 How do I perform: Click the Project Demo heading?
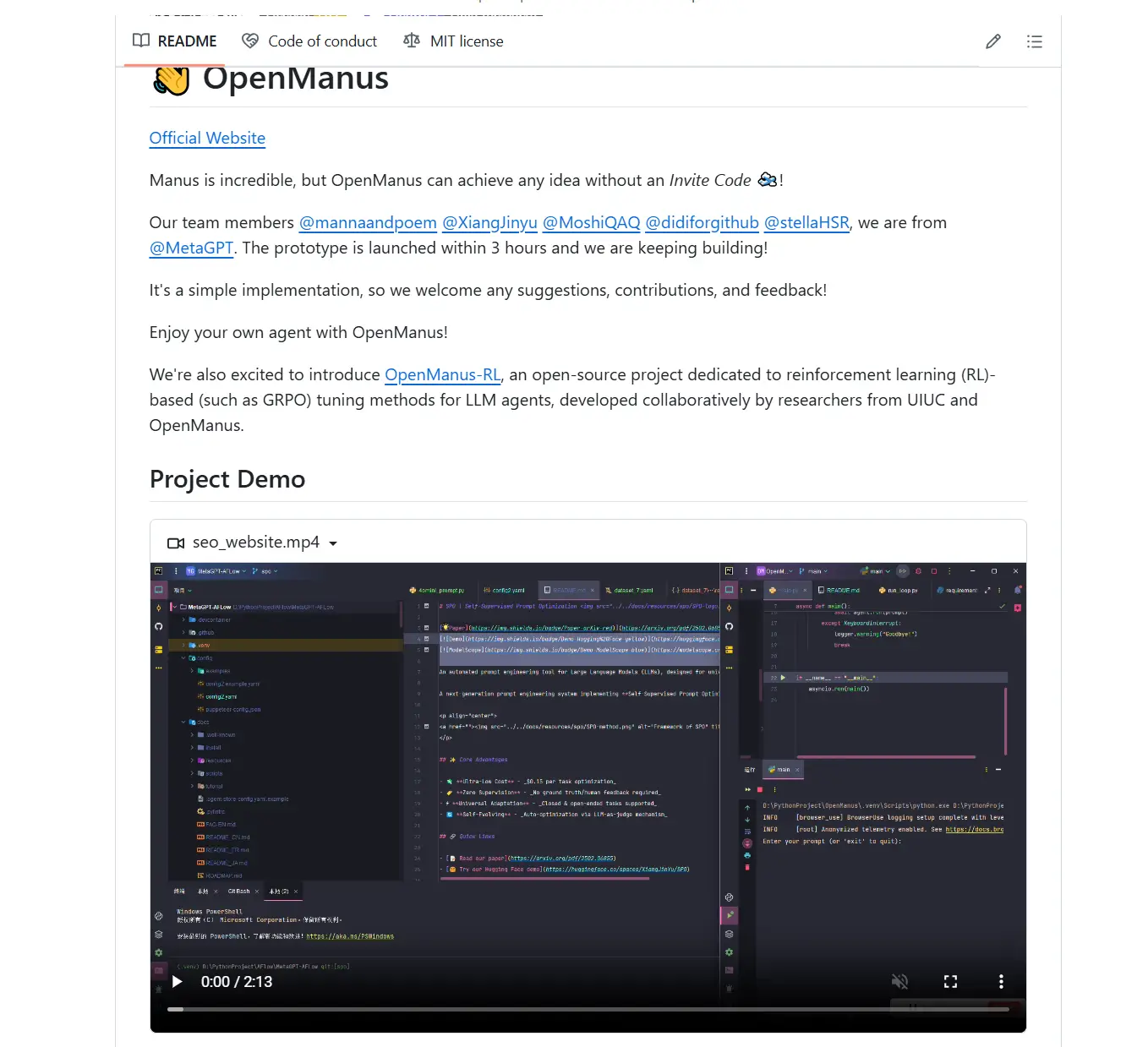coord(227,479)
